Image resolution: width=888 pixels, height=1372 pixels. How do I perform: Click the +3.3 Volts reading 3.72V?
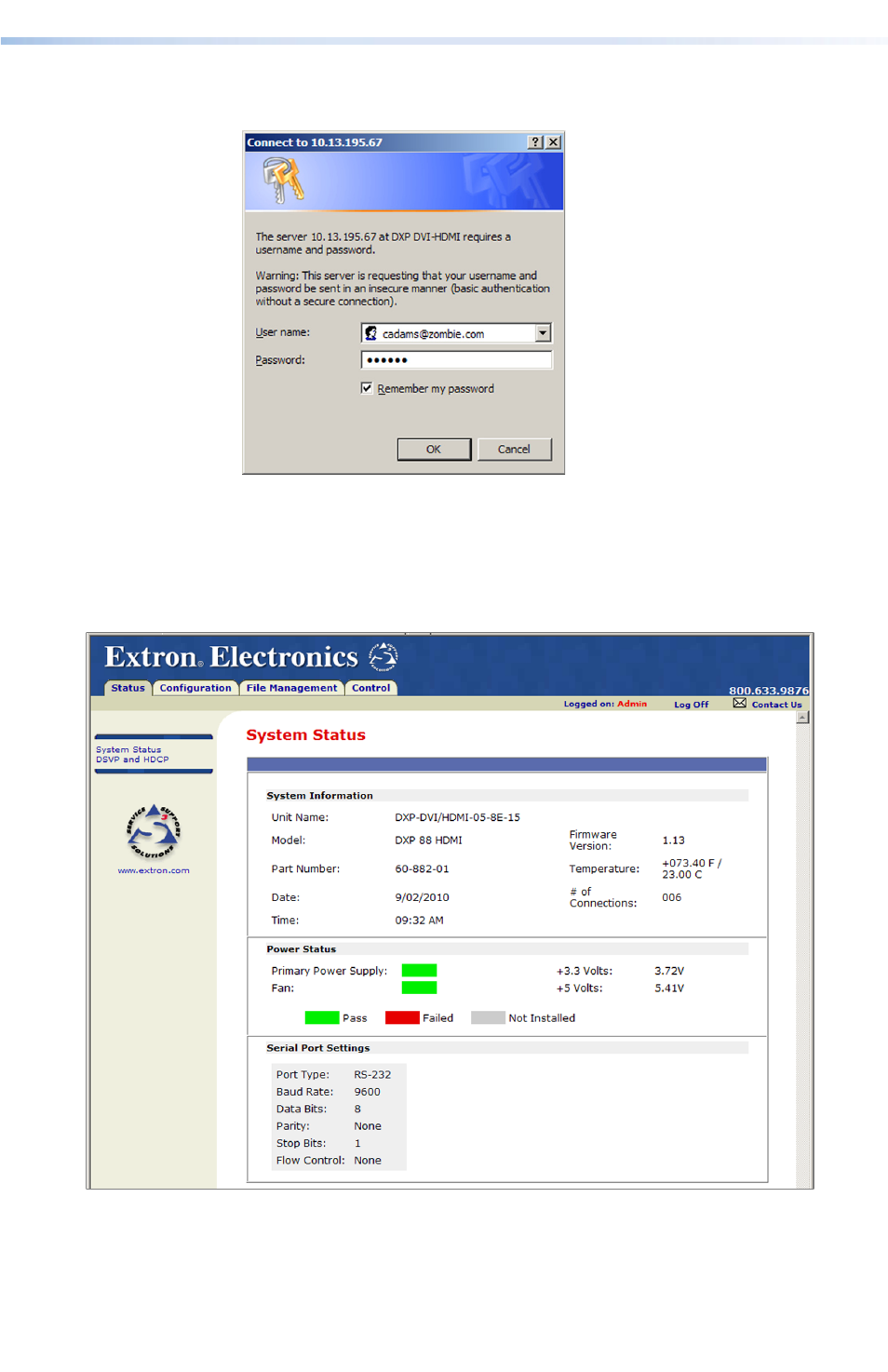(x=668, y=971)
